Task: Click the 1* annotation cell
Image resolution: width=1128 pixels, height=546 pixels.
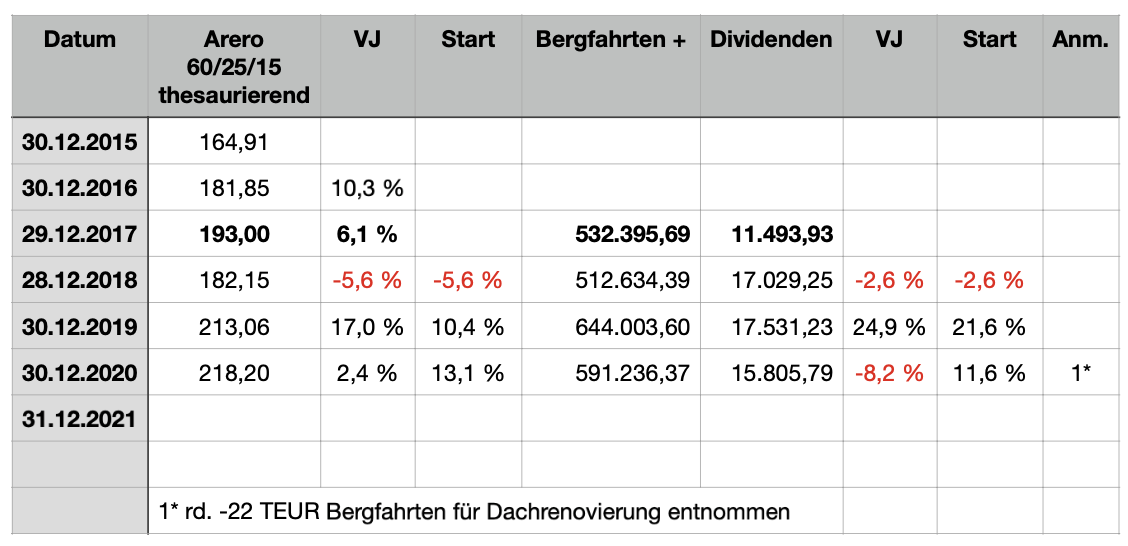Action: point(1080,374)
